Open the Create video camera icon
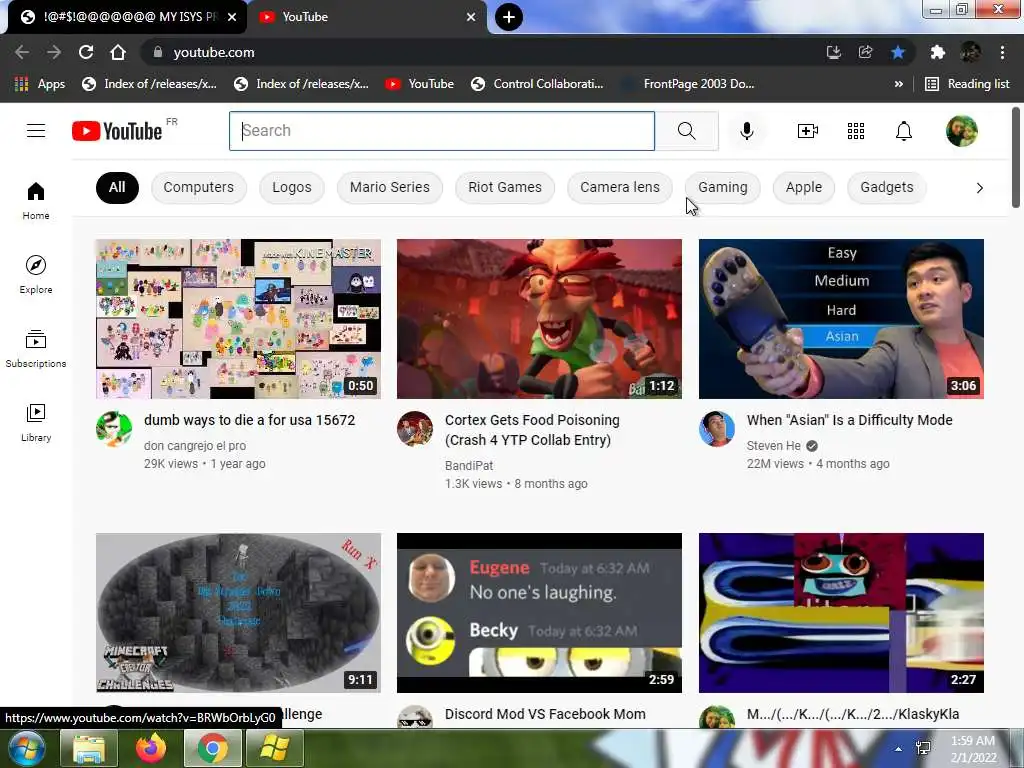Image resolution: width=1024 pixels, height=768 pixels. 808,131
